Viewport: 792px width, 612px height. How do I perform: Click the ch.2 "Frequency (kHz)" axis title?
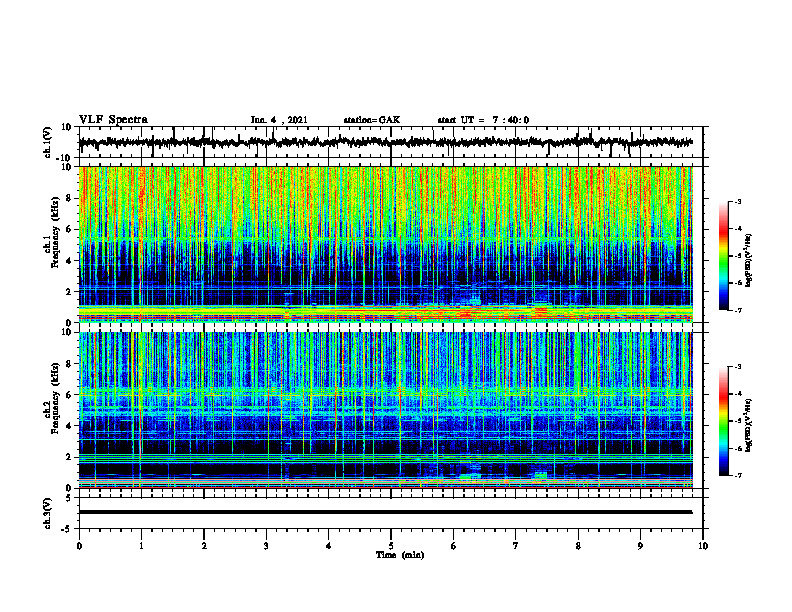coord(54,397)
